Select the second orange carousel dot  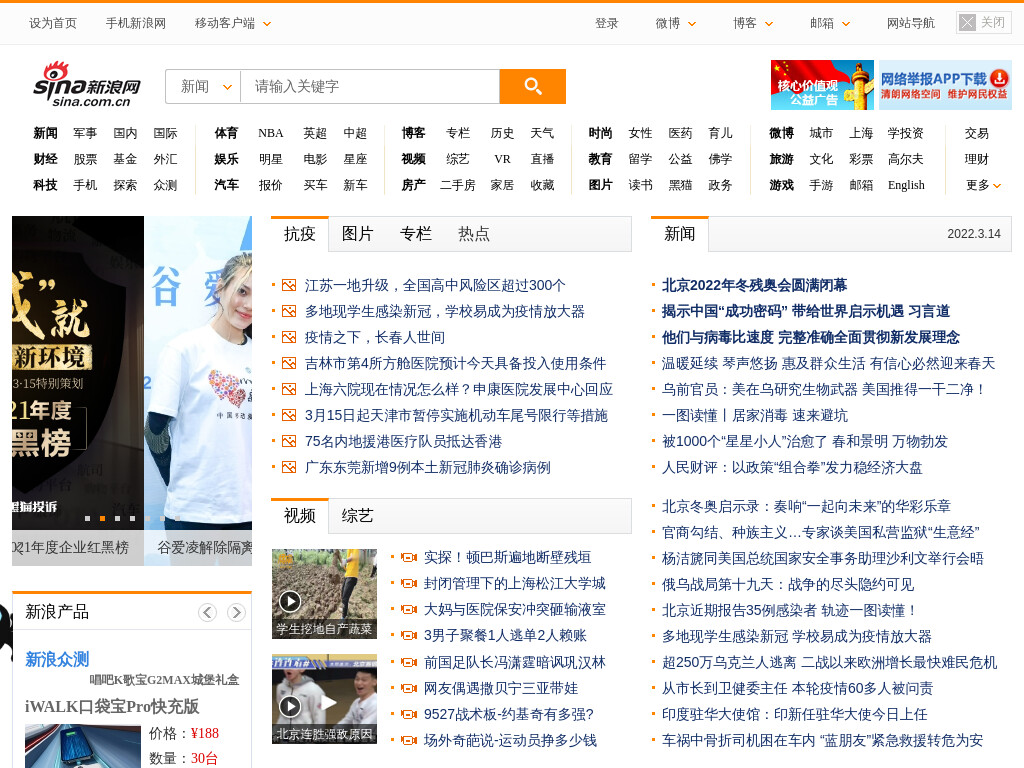pos(103,519)
